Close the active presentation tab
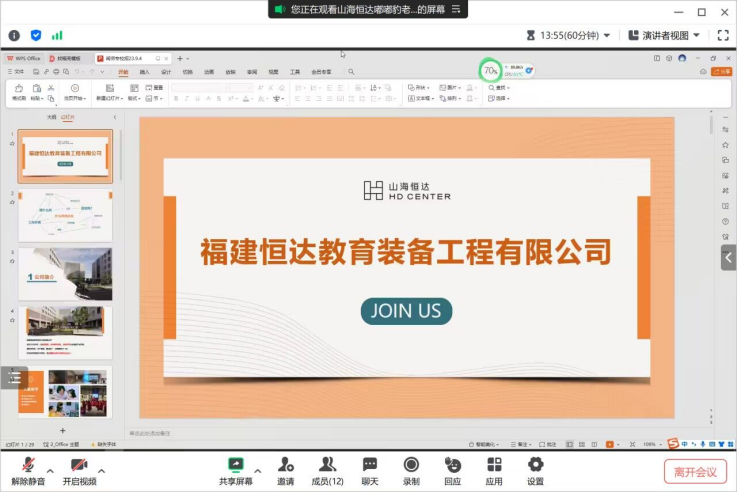This screenshot has height=492, width=738. 166,58
